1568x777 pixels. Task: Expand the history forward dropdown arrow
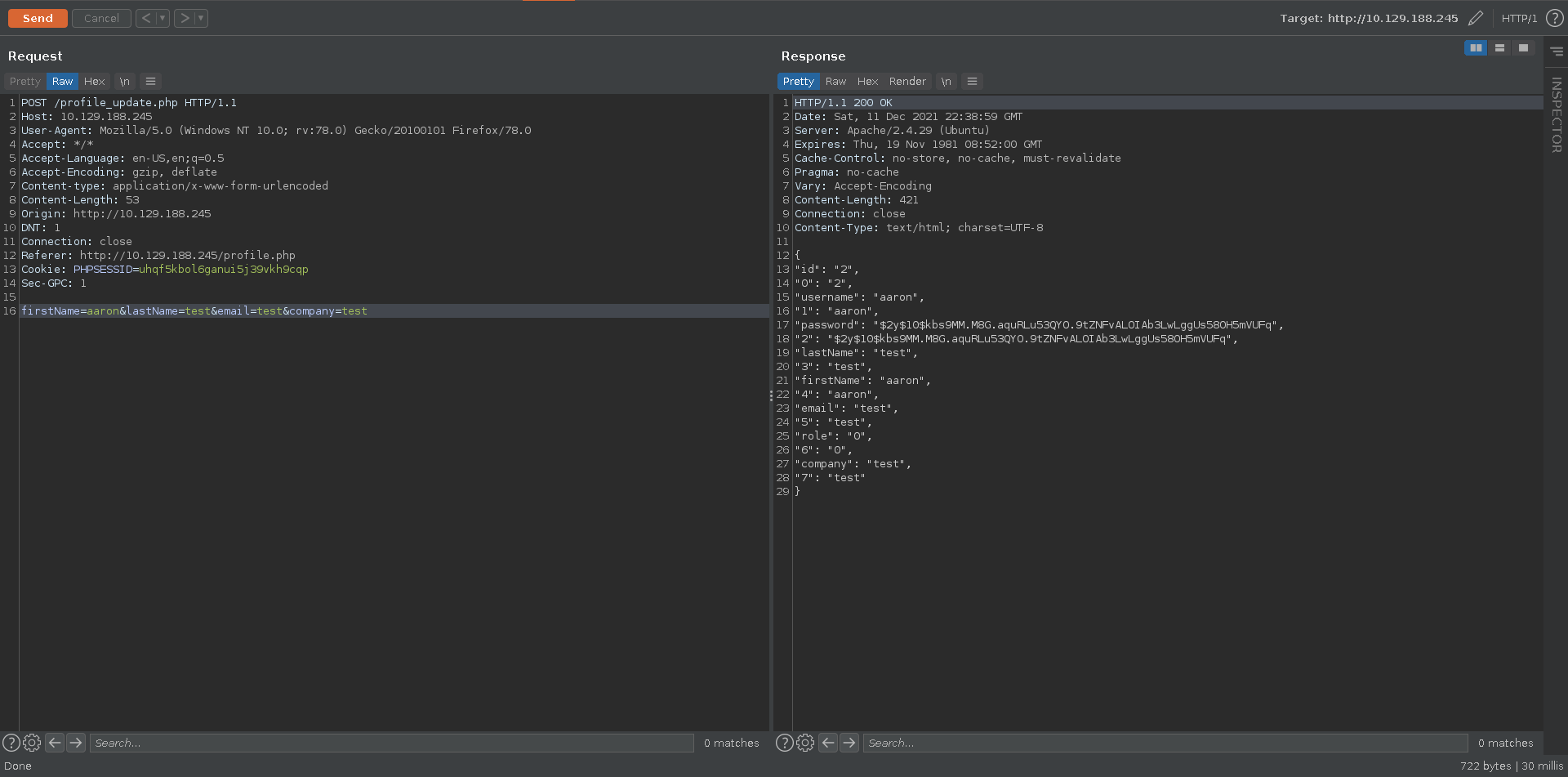coord(201,18)
